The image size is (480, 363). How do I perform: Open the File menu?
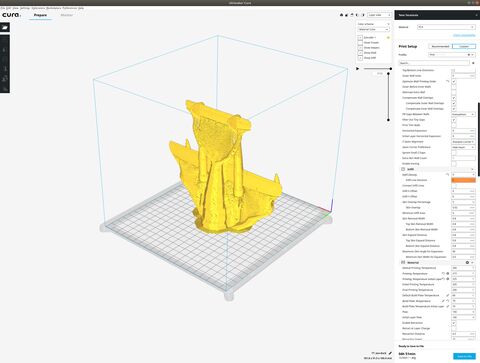pos(3,8)
